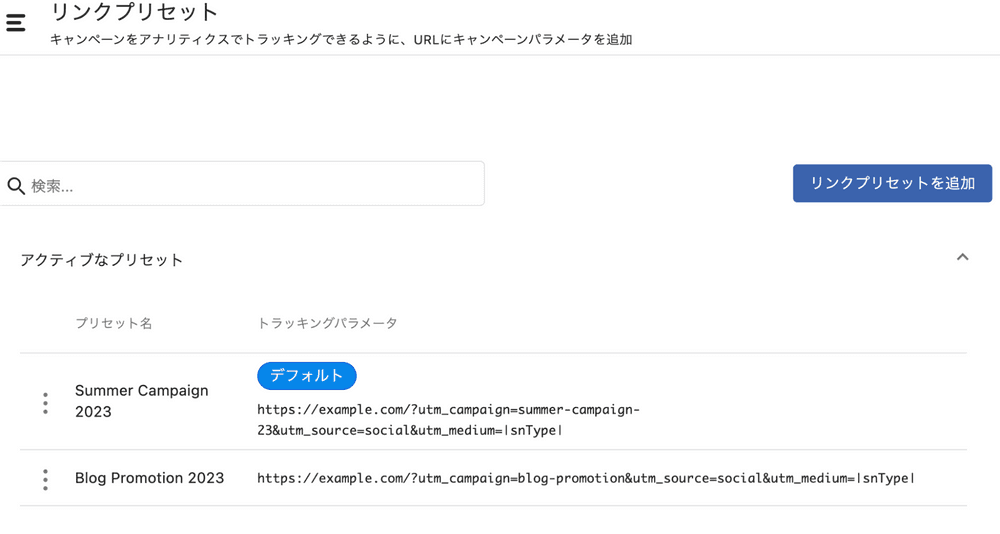The width and height of the screenshot is (1000, 534).
Task: Select the Blog Promotion 2023 preset name
Action: click(x=149, y=478)
